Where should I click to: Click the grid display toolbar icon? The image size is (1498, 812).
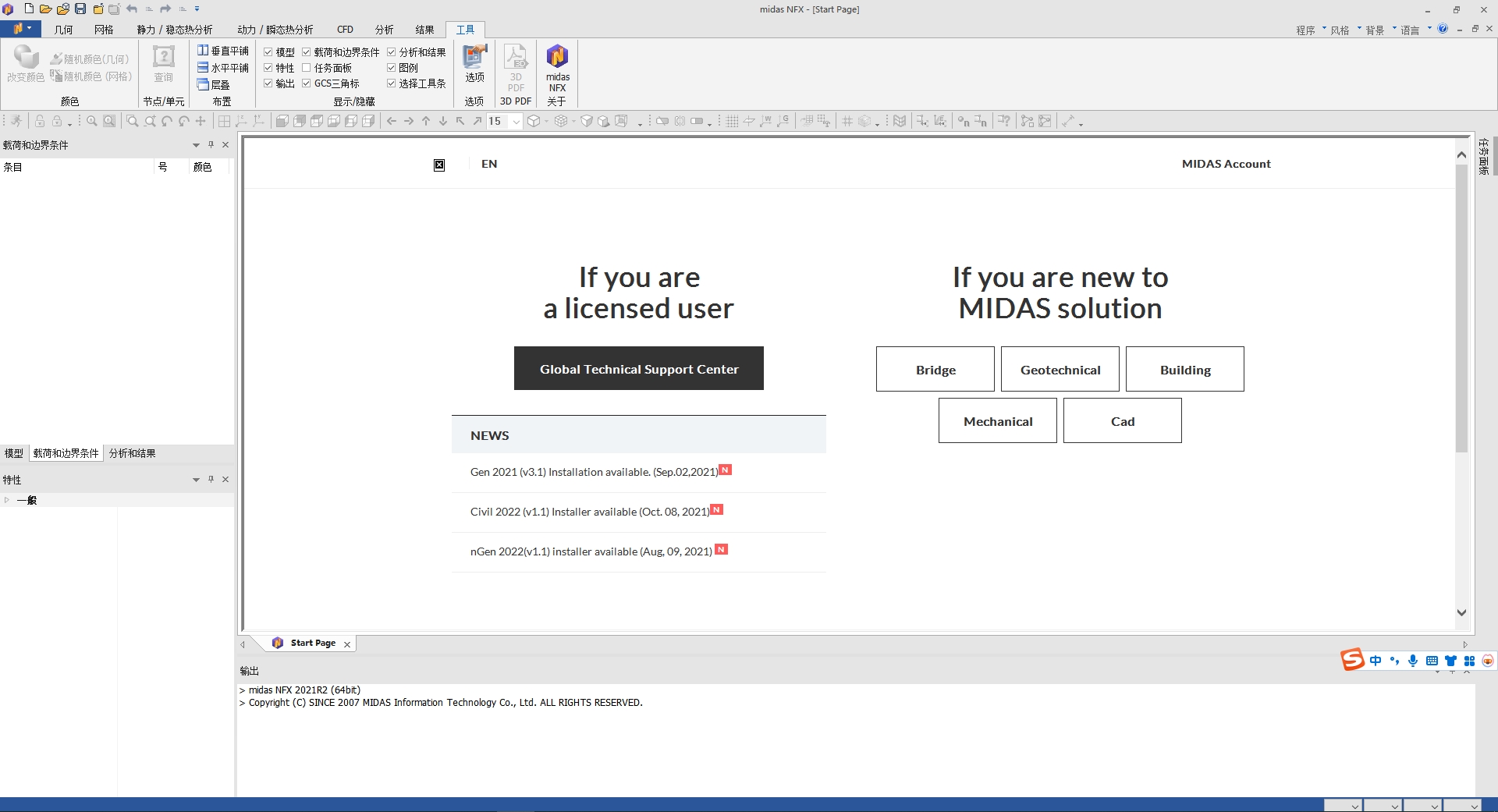click(x=732, y=121)
